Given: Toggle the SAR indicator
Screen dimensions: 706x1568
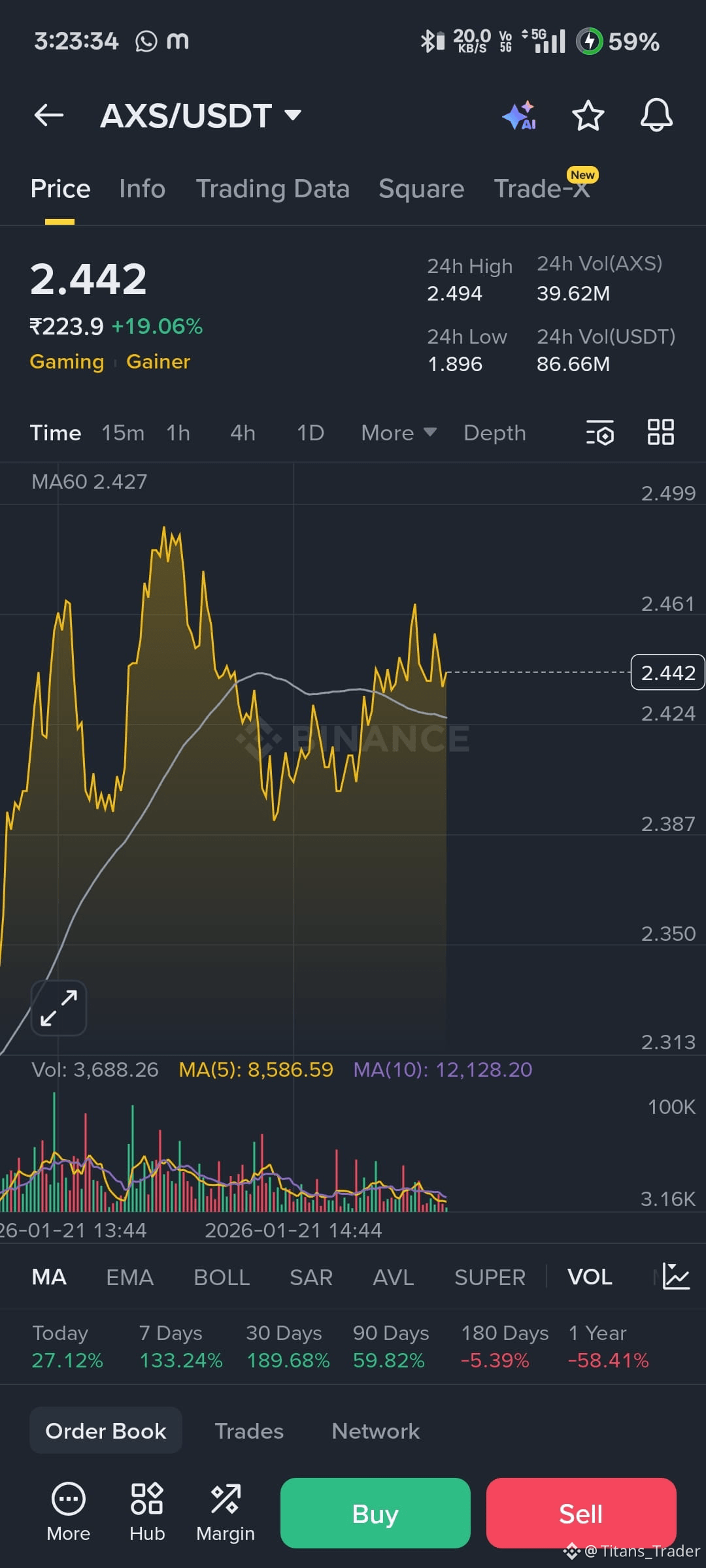Looking at the screenshot, I should 311,1277.
